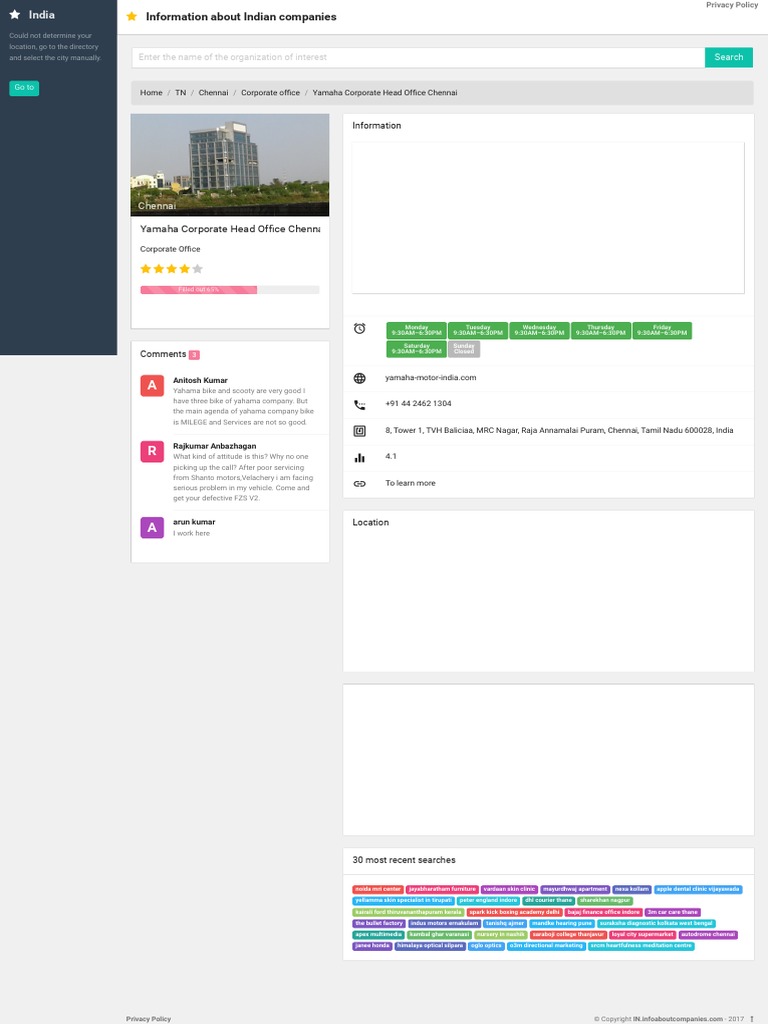
Task: Click the Go to button
Action: point(24,88)
